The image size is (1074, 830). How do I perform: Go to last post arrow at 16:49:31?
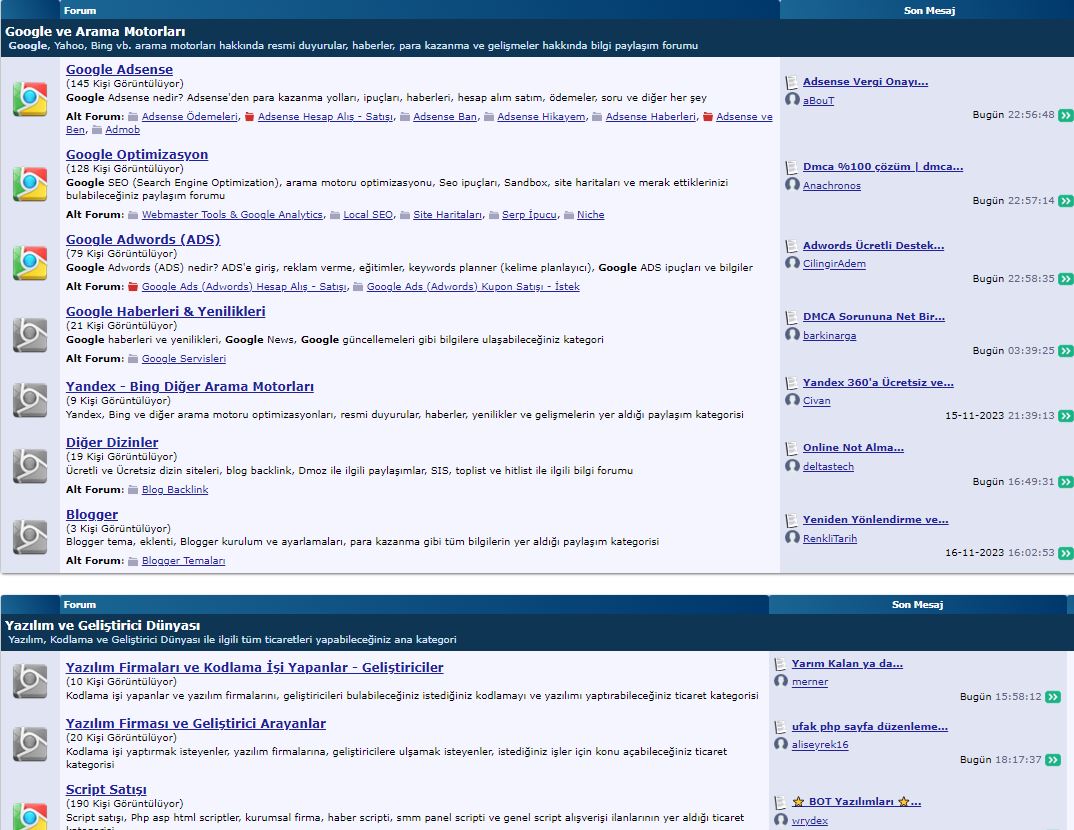[x=1065, y=481]
